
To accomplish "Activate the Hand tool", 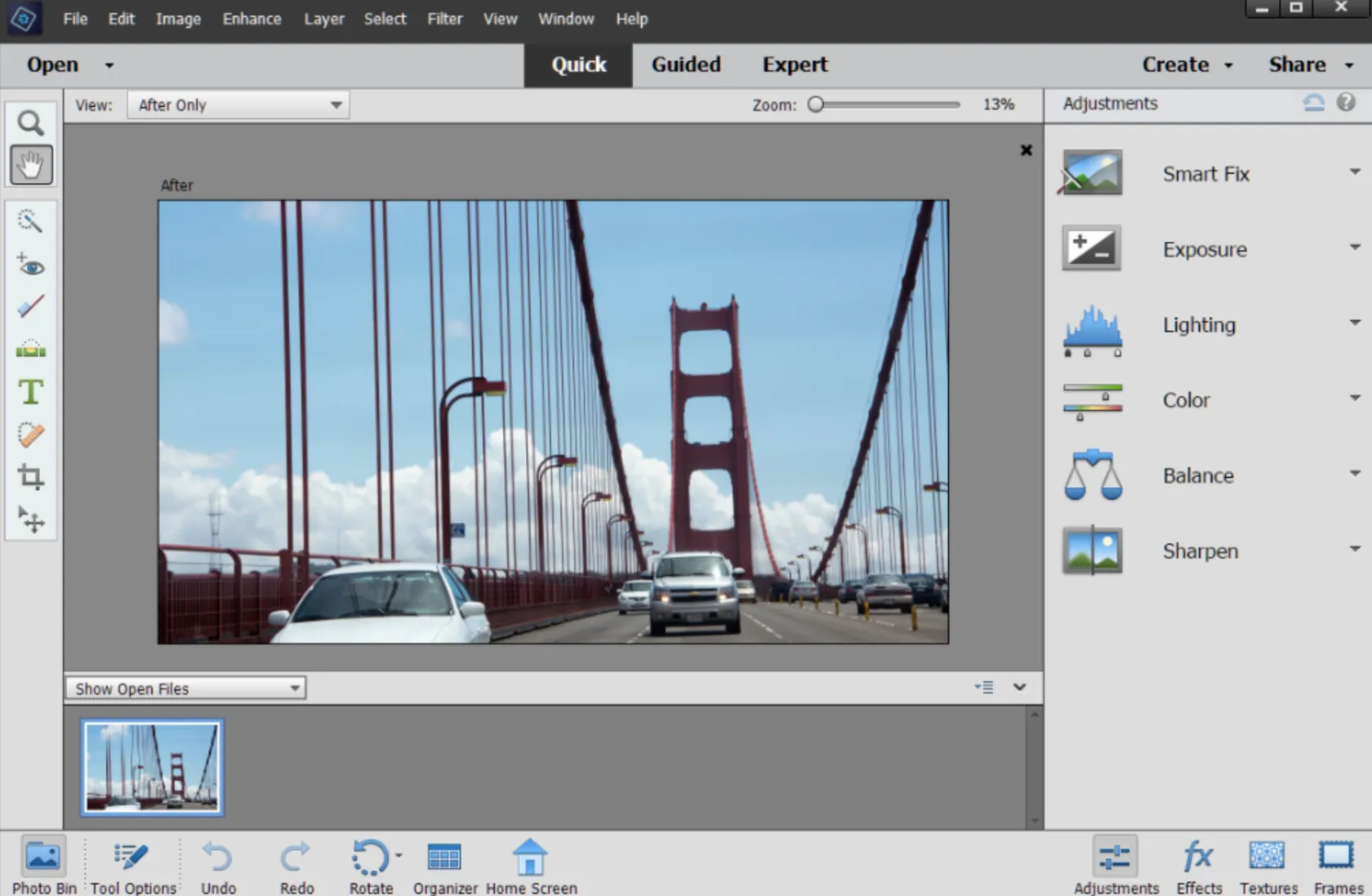I will tap(31, 165).
